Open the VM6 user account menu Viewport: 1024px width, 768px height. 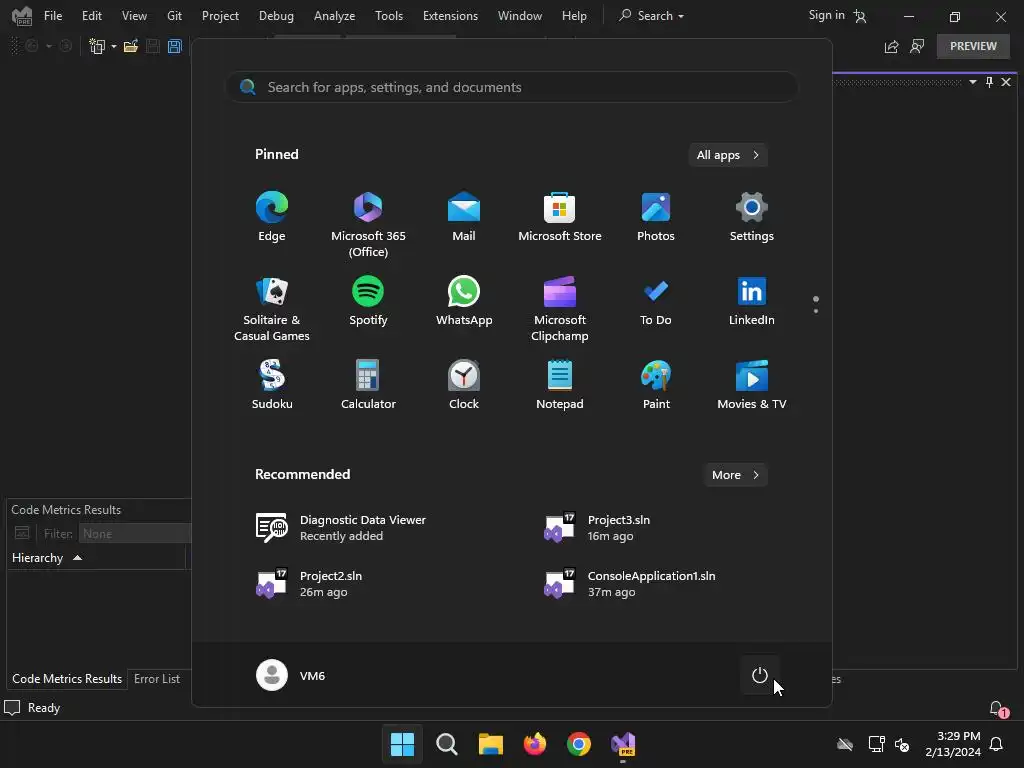(x=291, y=675)
